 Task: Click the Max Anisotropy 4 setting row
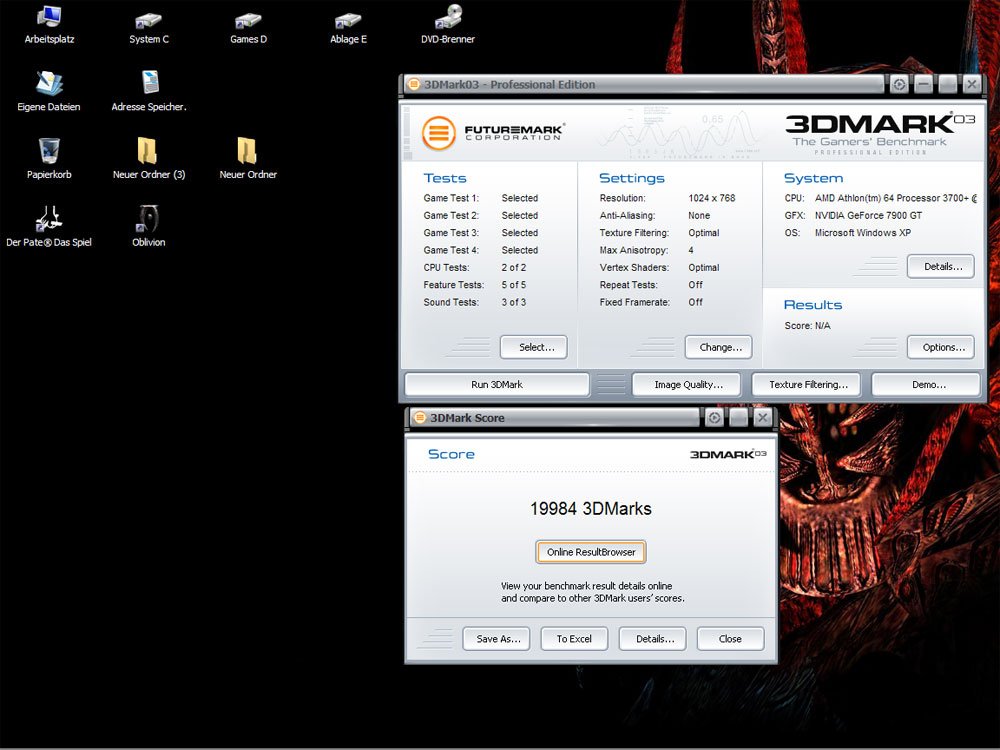(647, 250)
